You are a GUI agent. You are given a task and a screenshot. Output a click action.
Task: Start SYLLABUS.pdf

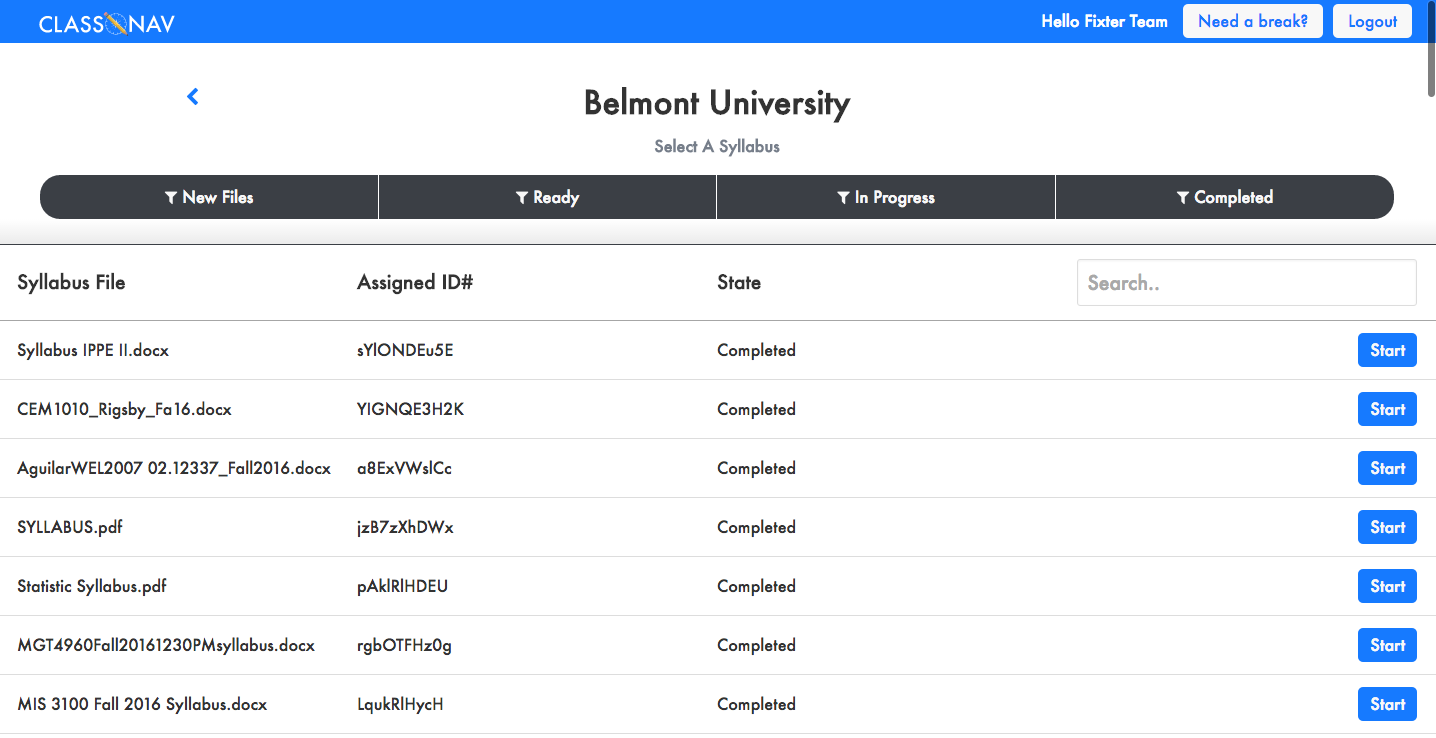click(x=1387, y=527)
